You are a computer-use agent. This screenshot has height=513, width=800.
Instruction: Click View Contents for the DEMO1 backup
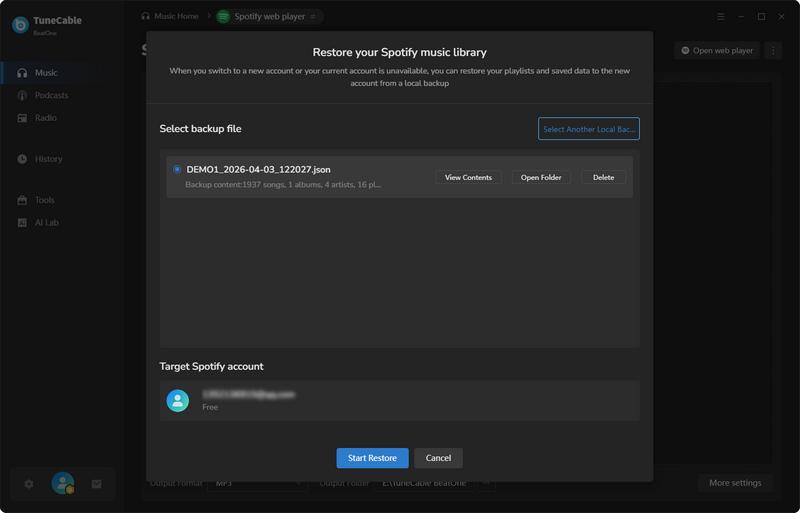(x=468, y=178)
